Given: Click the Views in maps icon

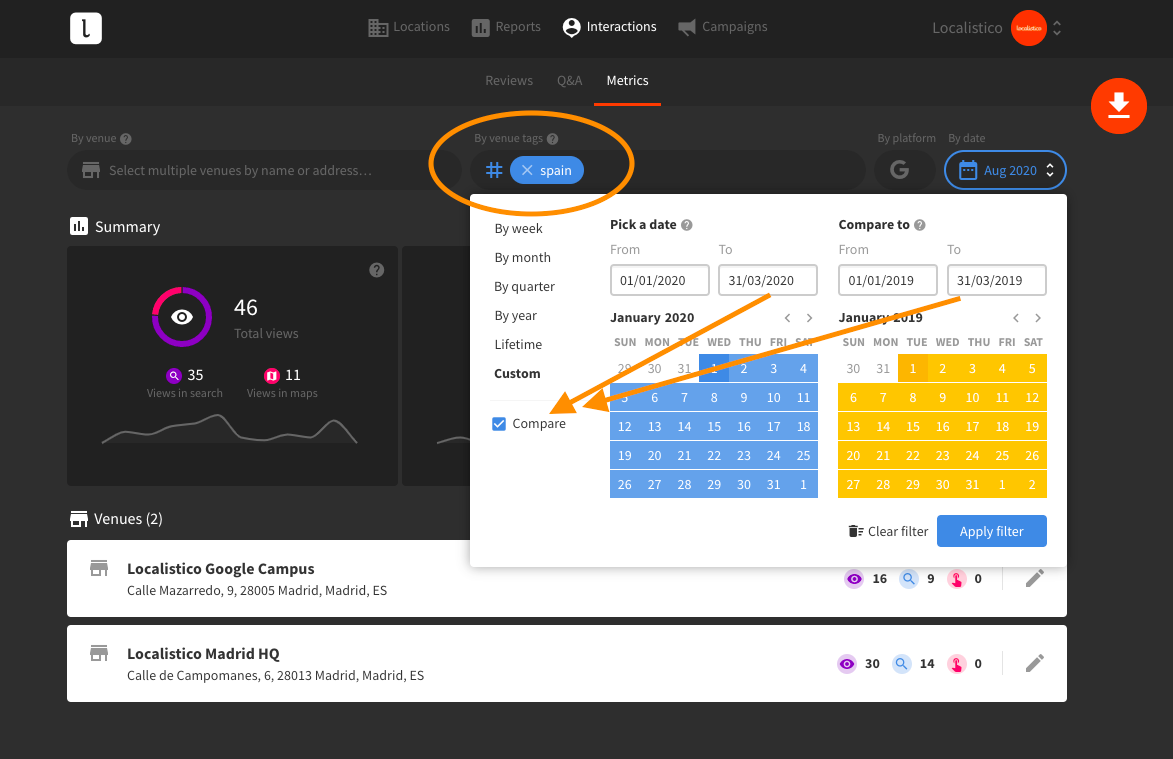Looking at the screenshot, I should [272, 375].
